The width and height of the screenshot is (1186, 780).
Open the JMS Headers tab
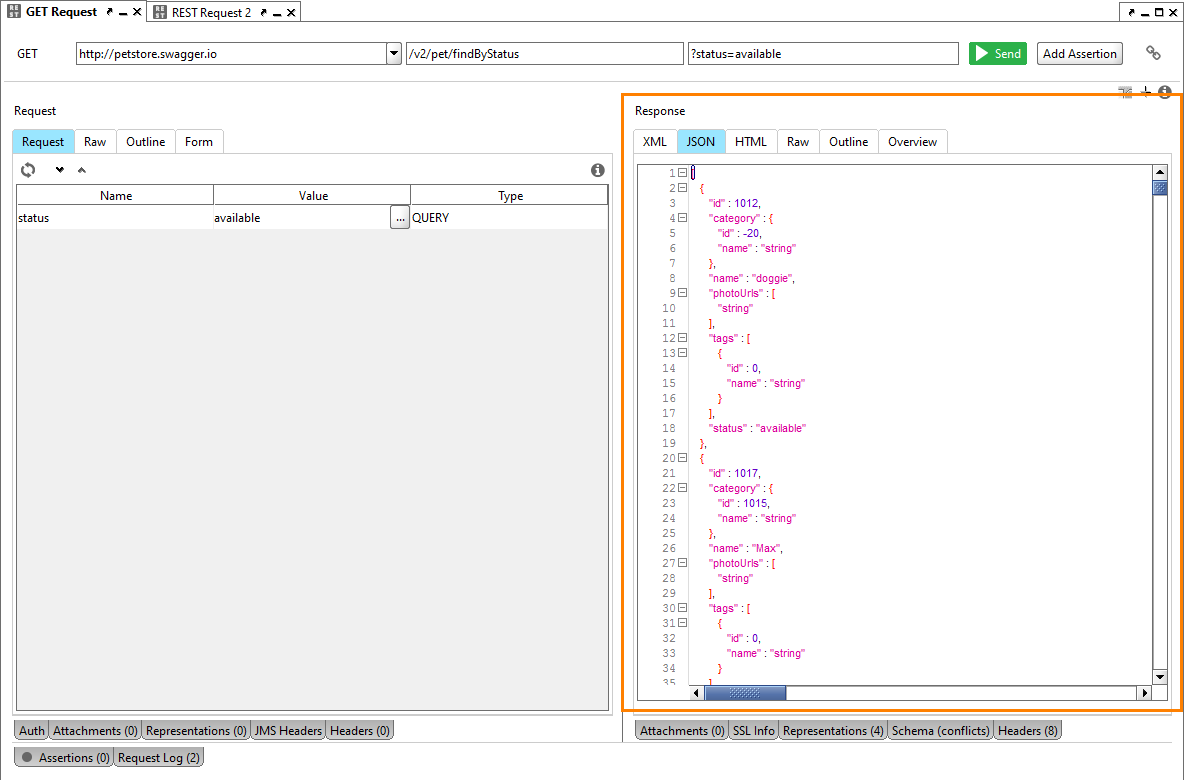click(288, 730)
